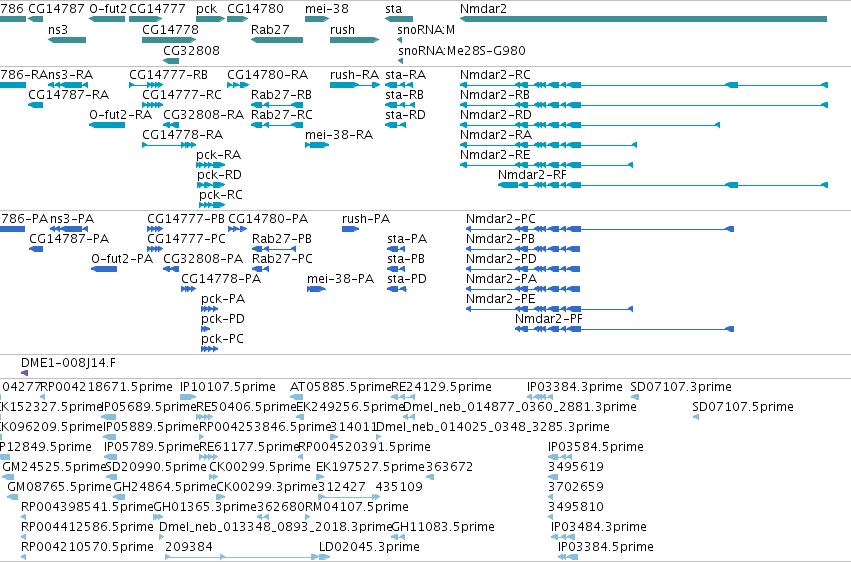Select the mei-38 gene label

click(327, 9)
